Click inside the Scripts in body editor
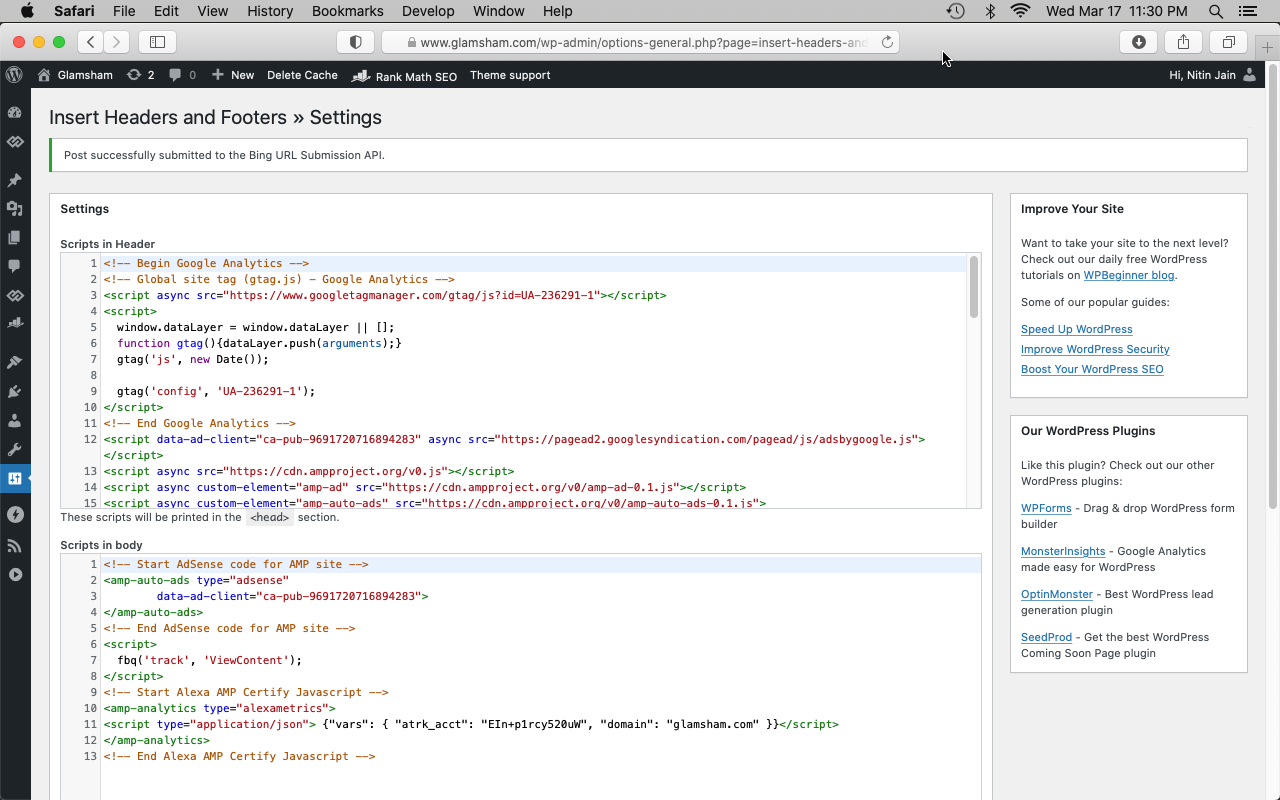This screenshot has width=1280, height=800. pyautogui.click(x=520, y=676)
